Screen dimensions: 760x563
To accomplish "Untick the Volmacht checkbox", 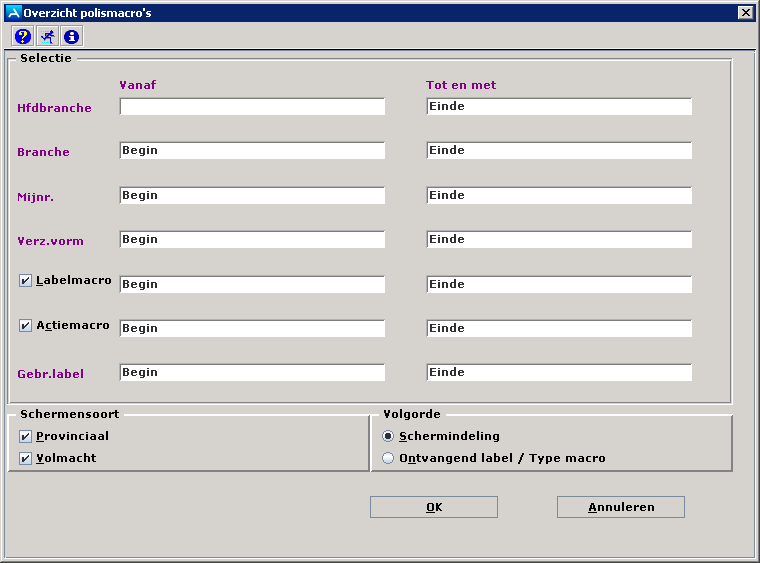I will [26, 458].
